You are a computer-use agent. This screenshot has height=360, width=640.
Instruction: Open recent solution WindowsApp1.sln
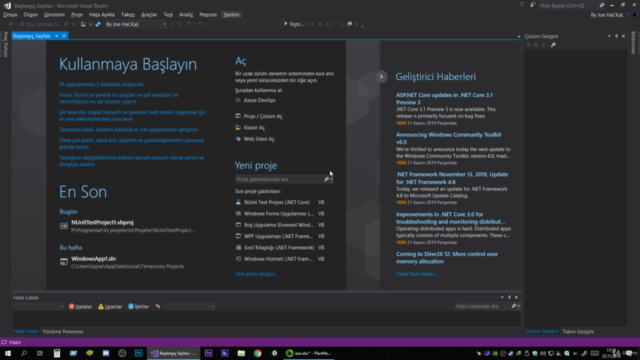(93, 259)
